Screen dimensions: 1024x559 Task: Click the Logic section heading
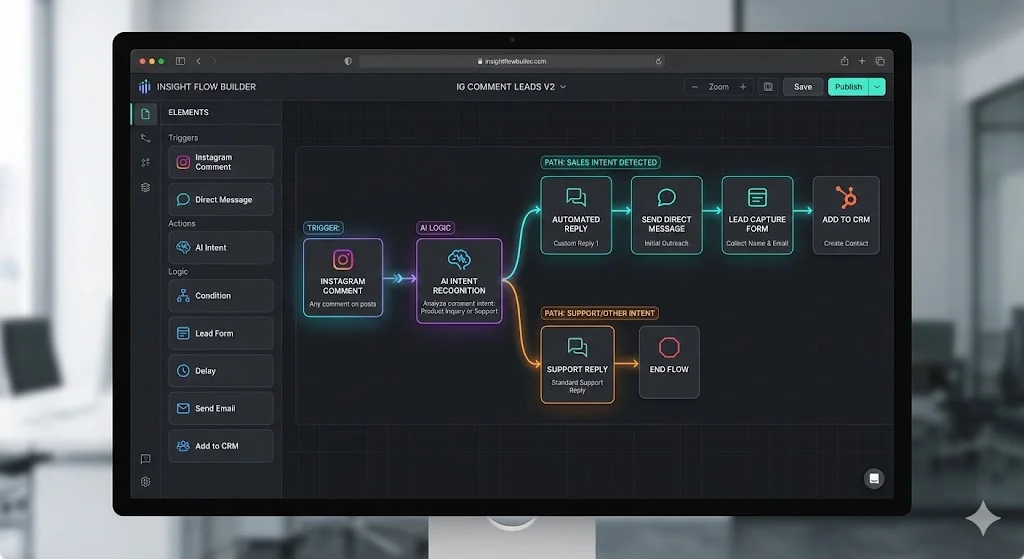pyautogui.click(x=178, y=272)
